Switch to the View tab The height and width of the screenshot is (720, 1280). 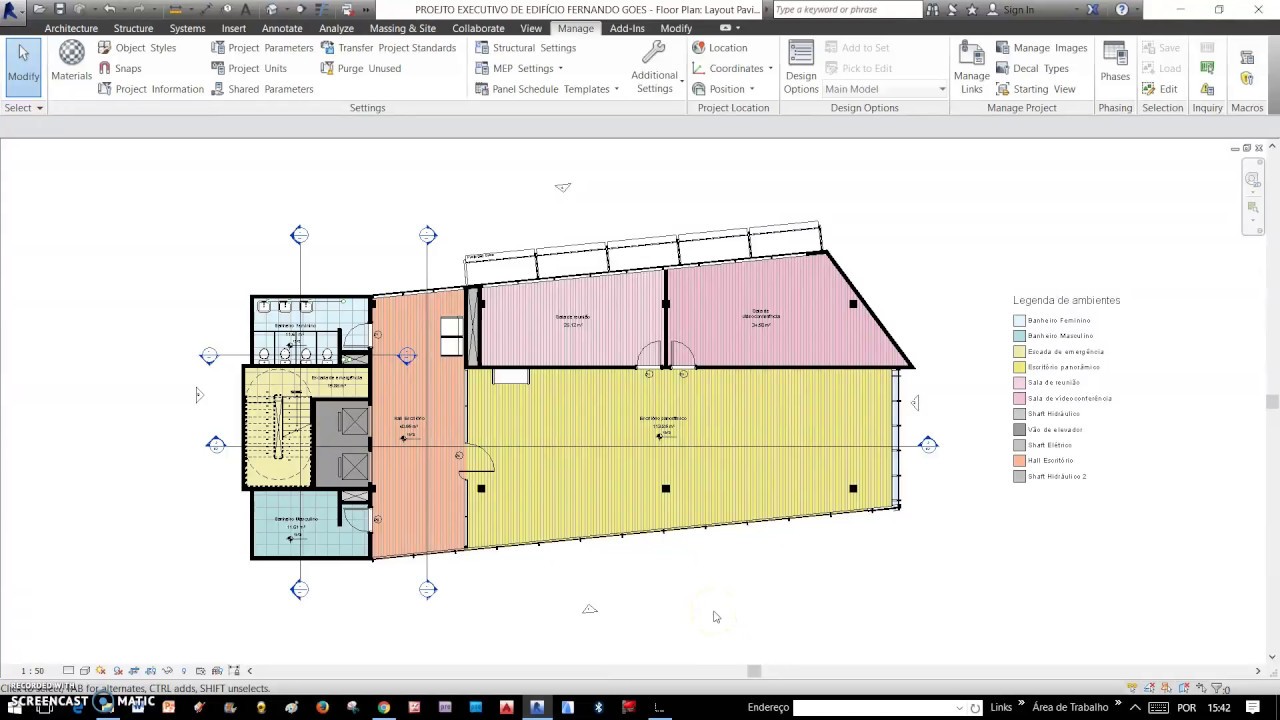point(531,28)
